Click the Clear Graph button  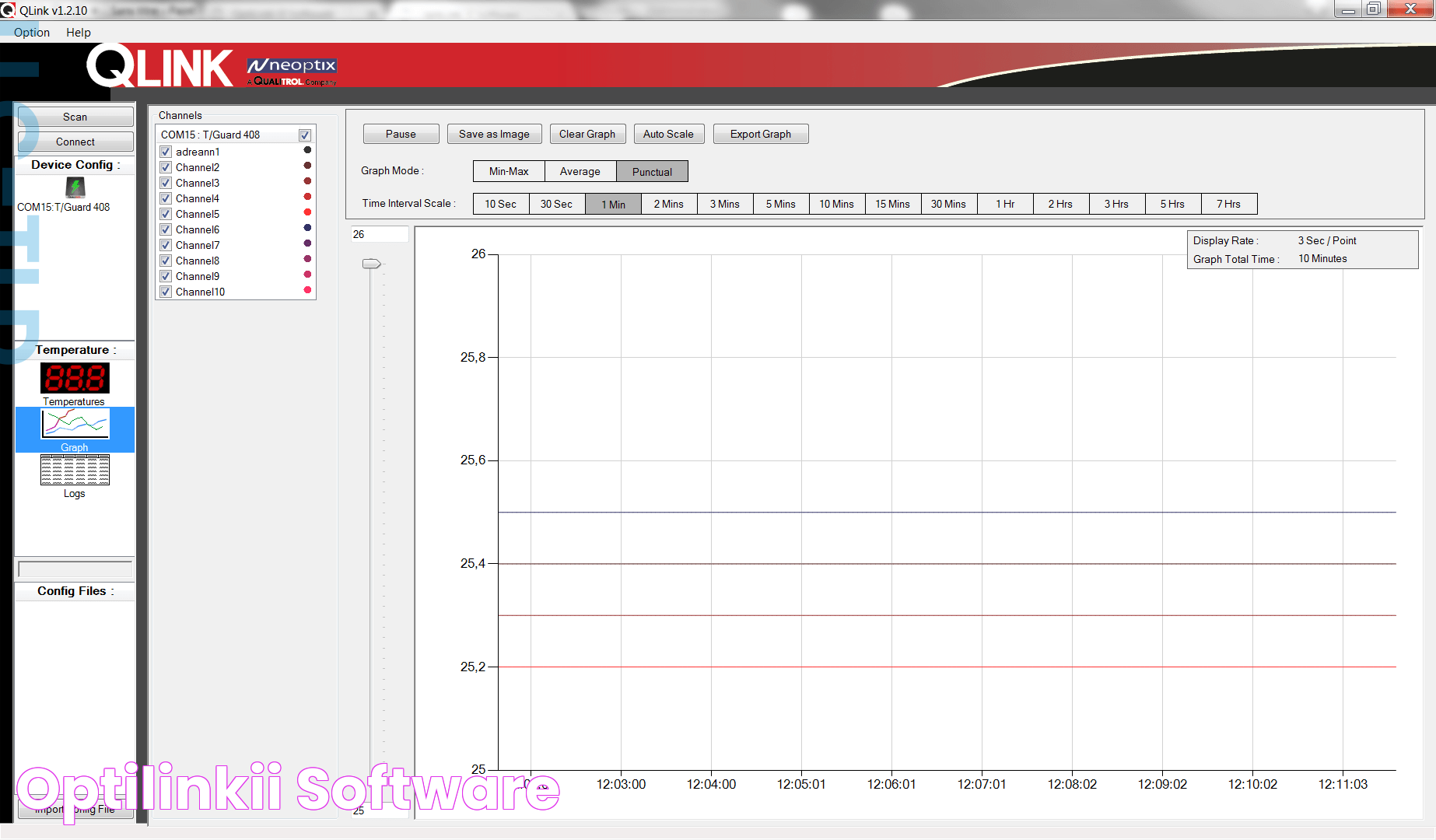pyautogui.click(x=587, y=134)
